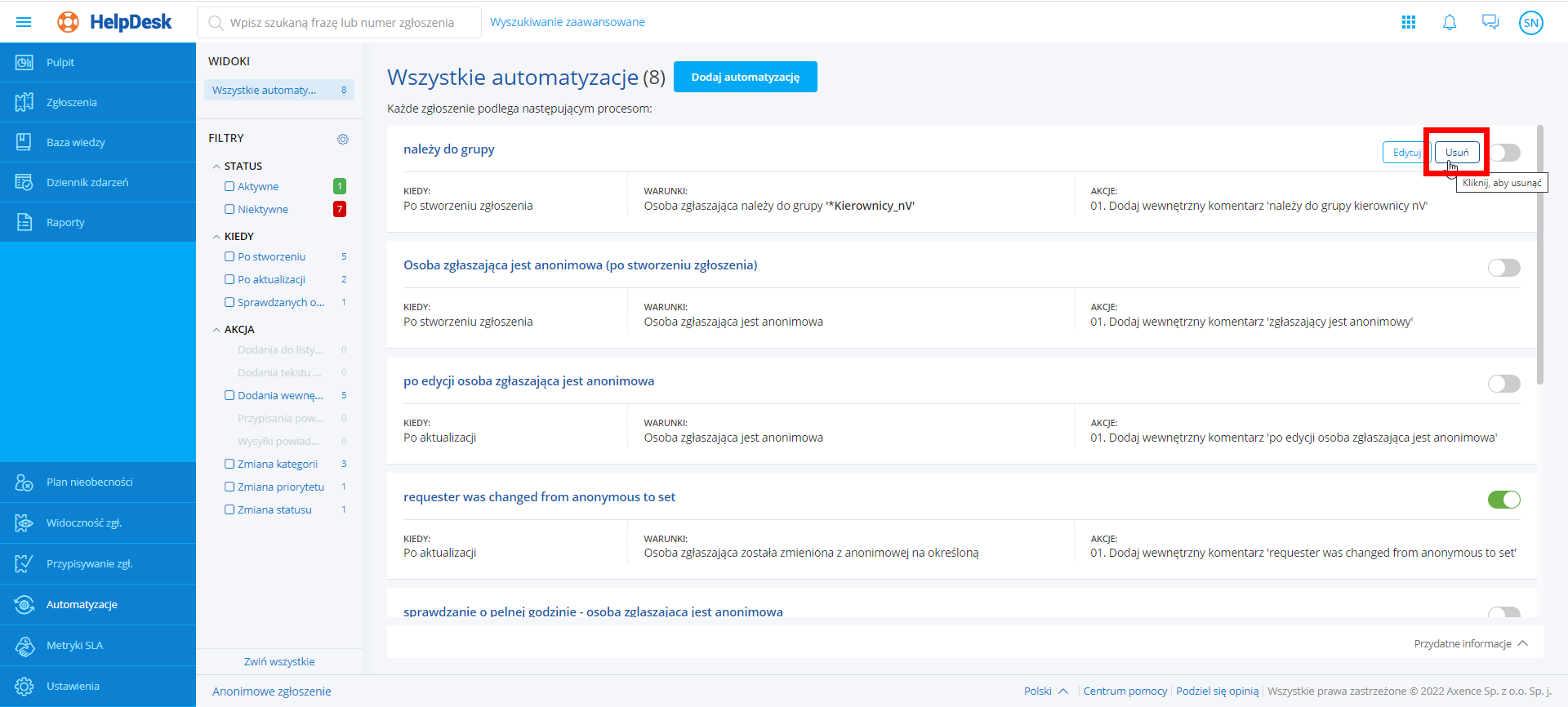Open filter settings gear icon
This screenshot has width=1568, height=707.
coord(343,139)
